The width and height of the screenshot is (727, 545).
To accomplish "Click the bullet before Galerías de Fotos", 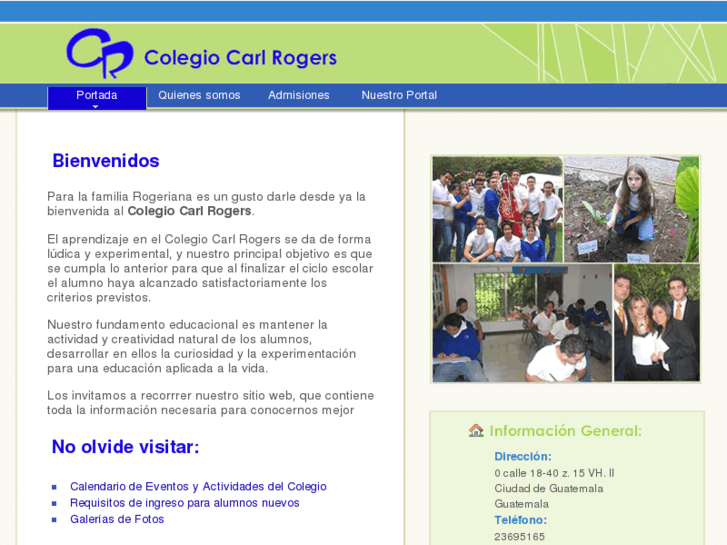I will [54, 520].
